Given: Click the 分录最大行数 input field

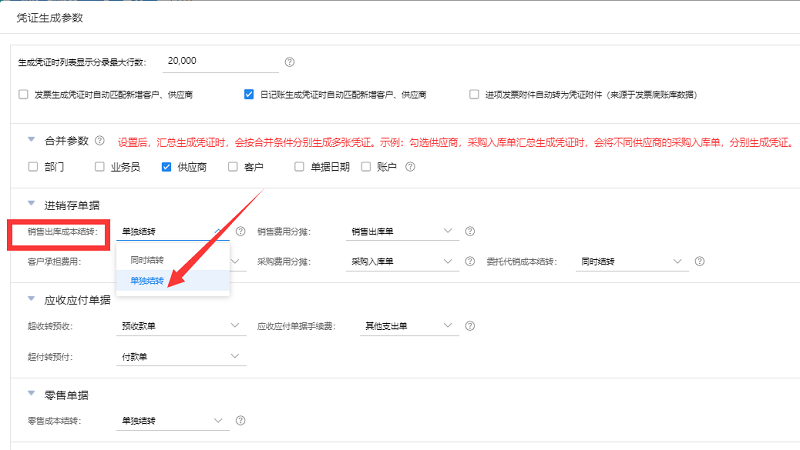Looking at the screenshot, I should [220, 62].
